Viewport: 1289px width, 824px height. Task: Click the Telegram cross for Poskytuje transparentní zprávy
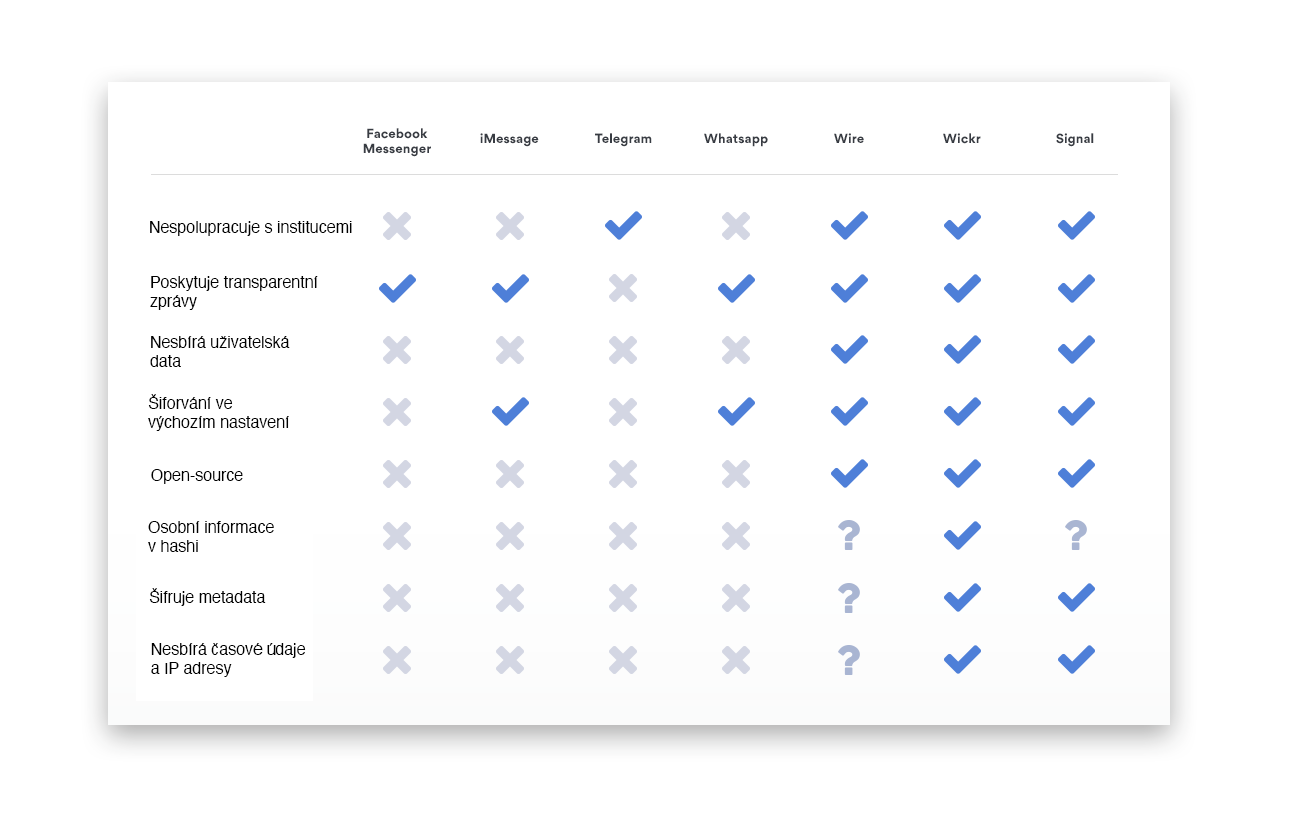click(623, 289)
